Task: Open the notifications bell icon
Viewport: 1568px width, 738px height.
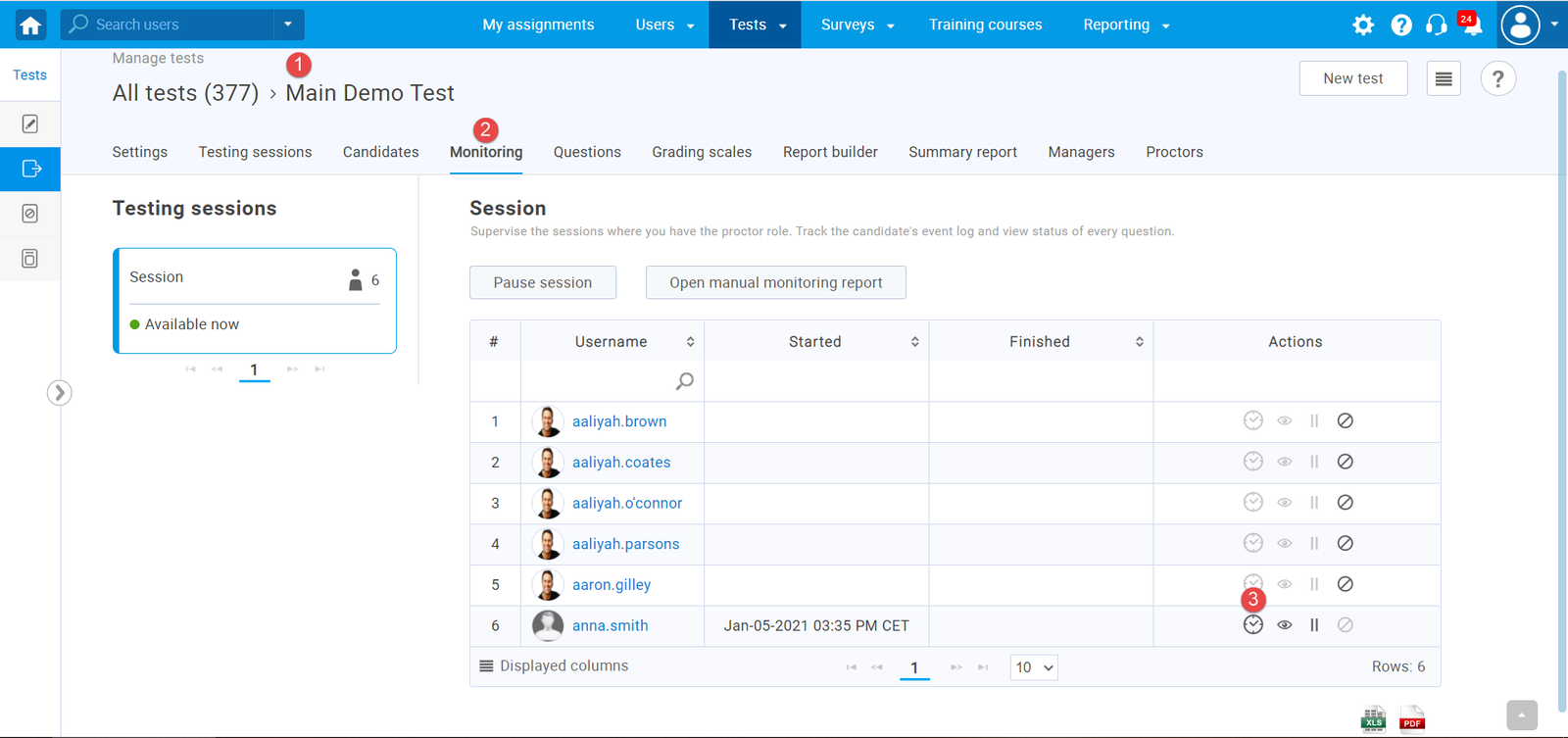Action: 1472,26
